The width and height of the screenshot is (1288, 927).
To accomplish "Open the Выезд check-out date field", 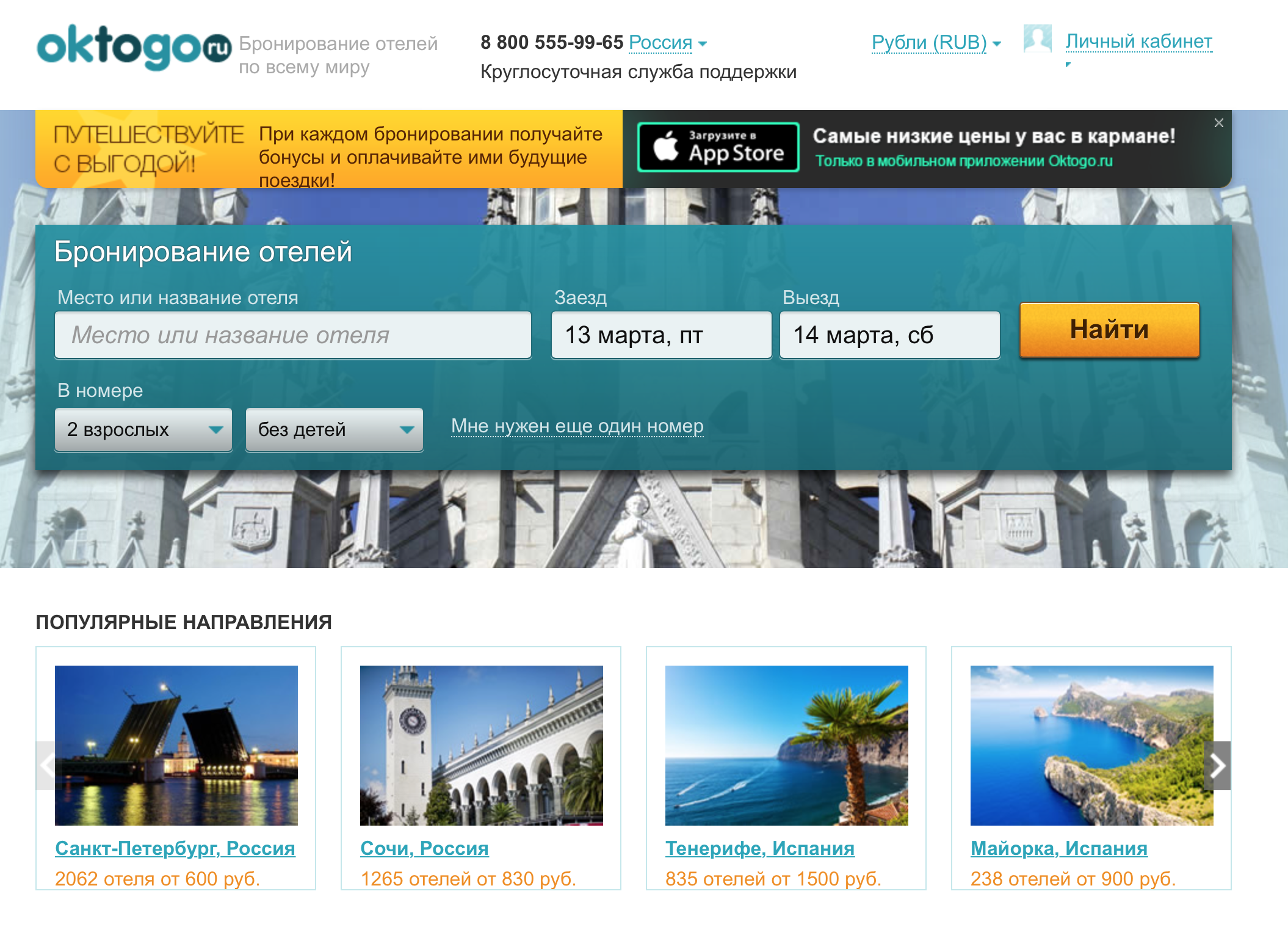I will [x=889, y=335].
